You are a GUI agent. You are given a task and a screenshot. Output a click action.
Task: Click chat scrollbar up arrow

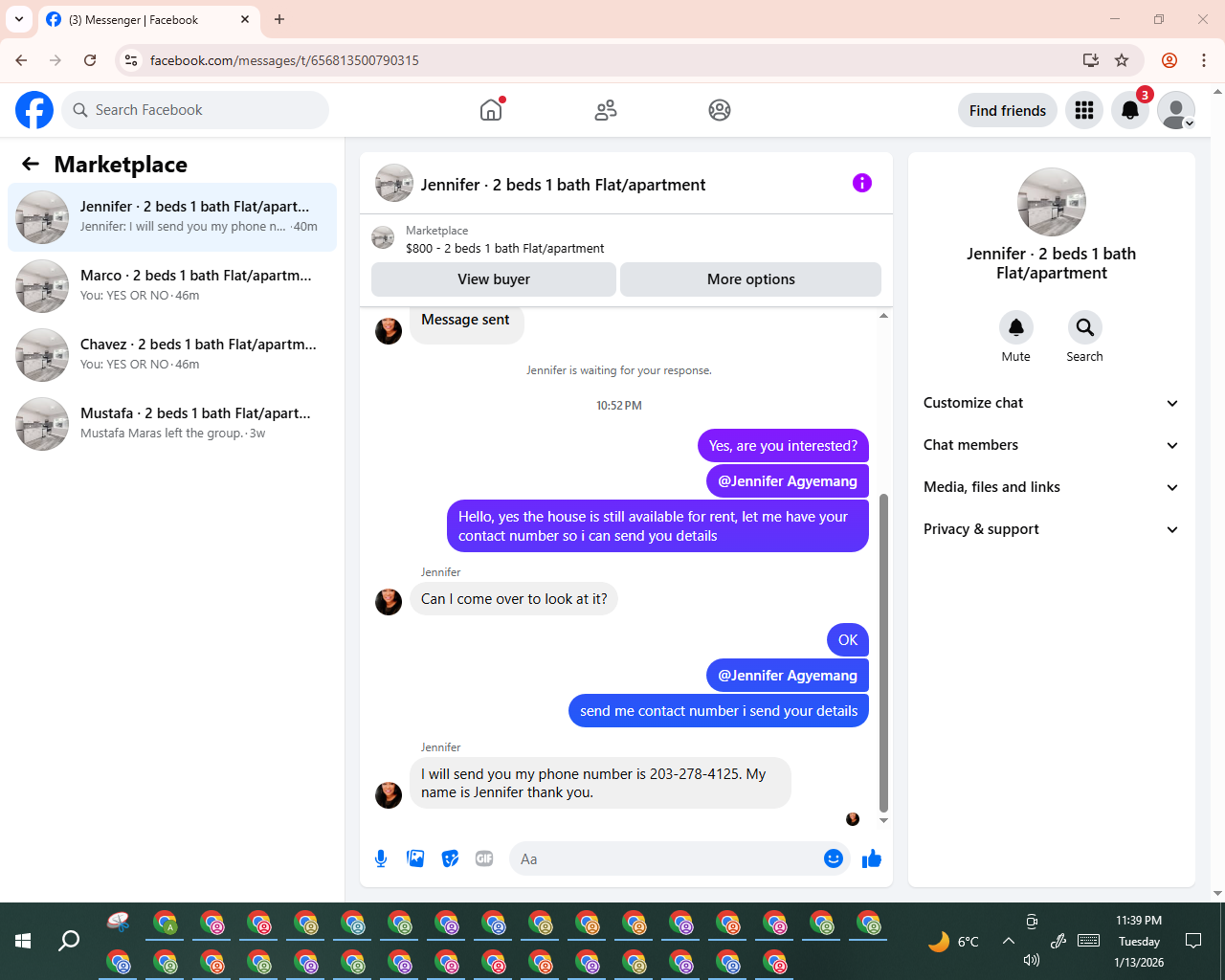(883, 316)
